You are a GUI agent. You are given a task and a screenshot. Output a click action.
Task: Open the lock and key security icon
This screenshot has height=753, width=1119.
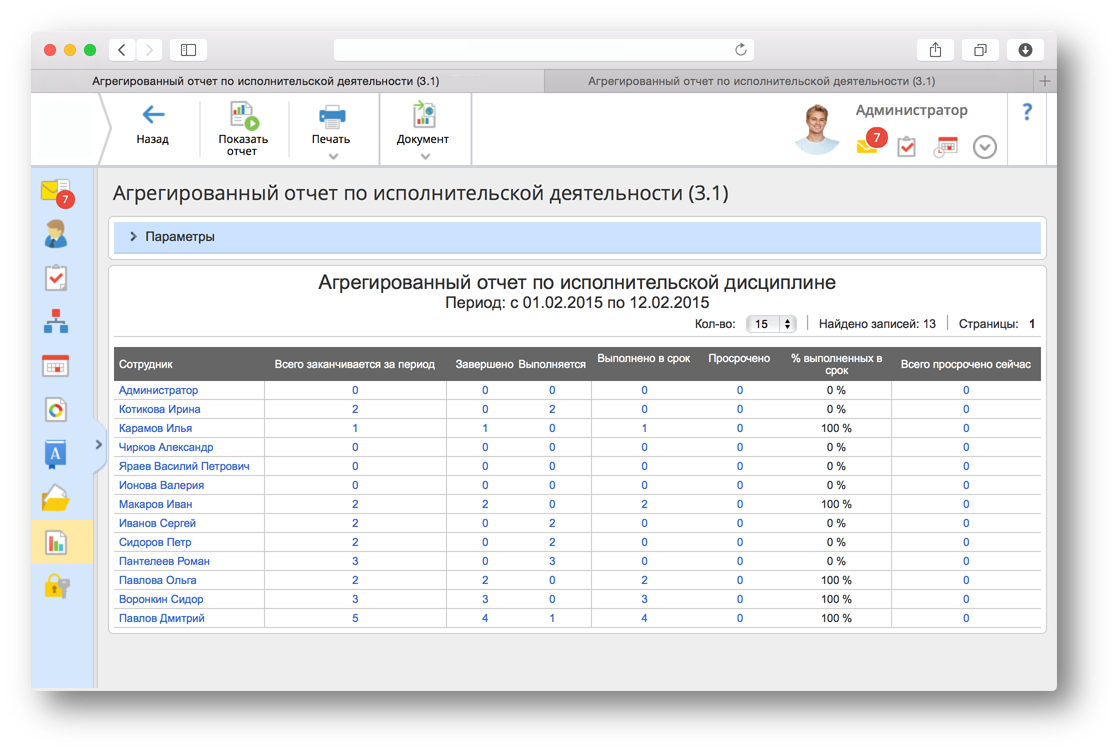pyautogui.click(x=56, y=586)
